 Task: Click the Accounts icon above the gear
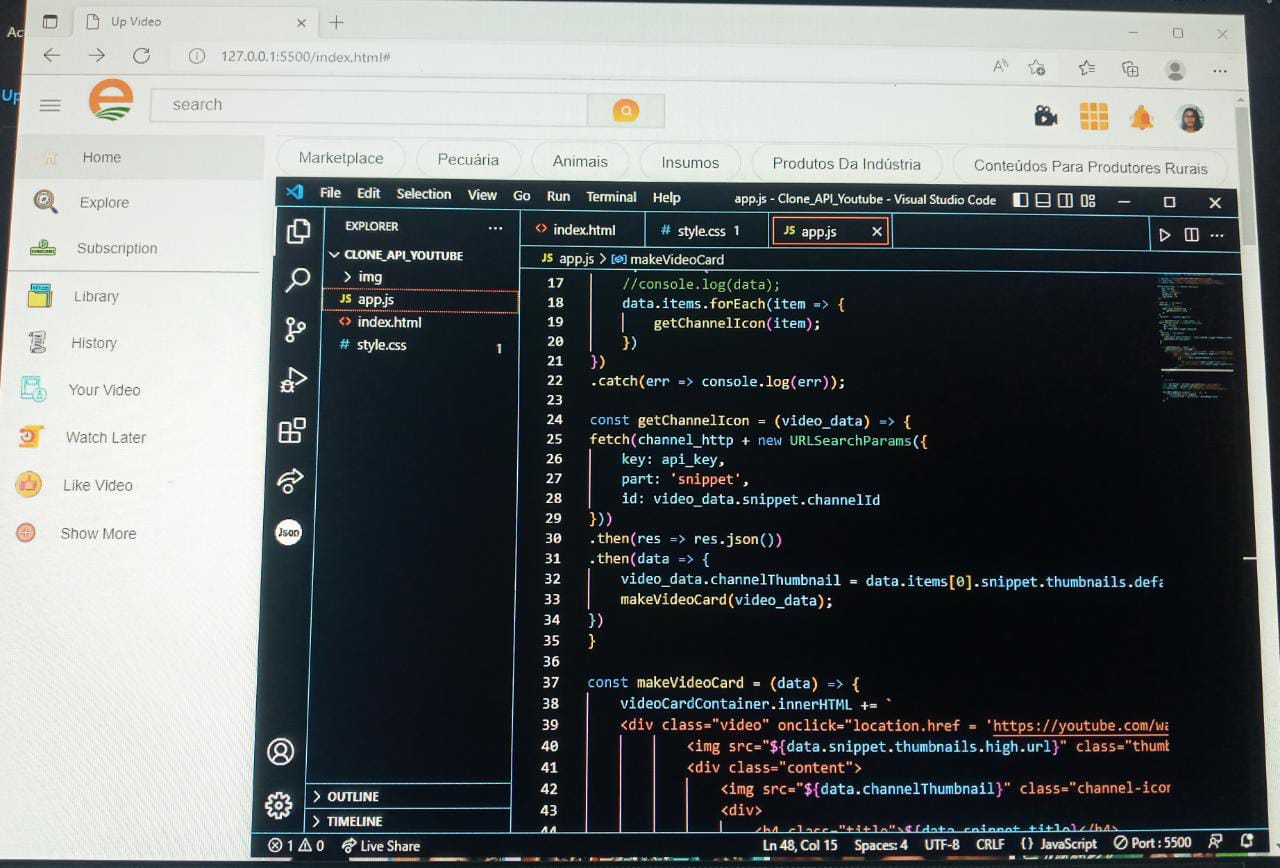(282, 752)
